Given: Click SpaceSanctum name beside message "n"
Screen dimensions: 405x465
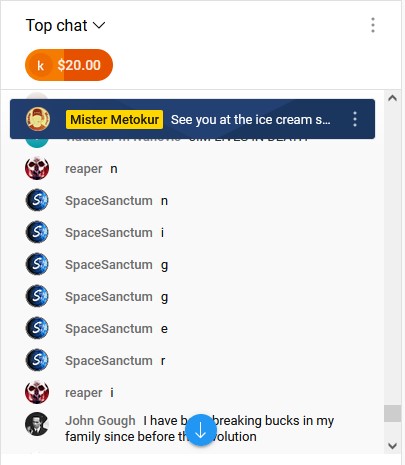Looking at the screenshot, I should coord(109,201).
